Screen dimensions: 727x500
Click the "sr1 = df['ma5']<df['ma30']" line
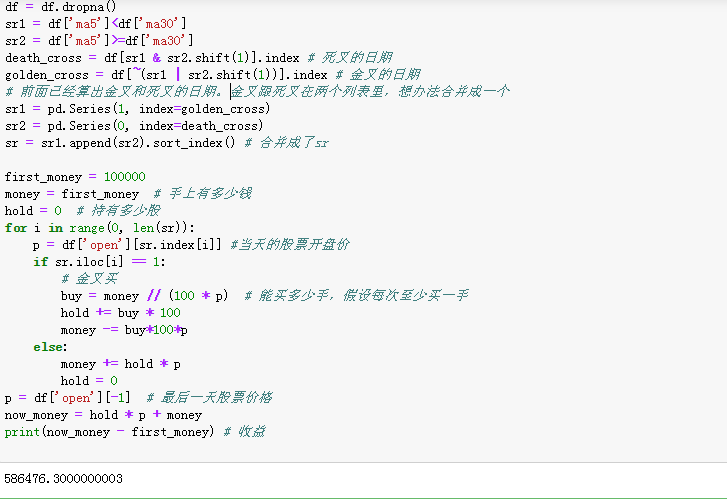(96, 24)
